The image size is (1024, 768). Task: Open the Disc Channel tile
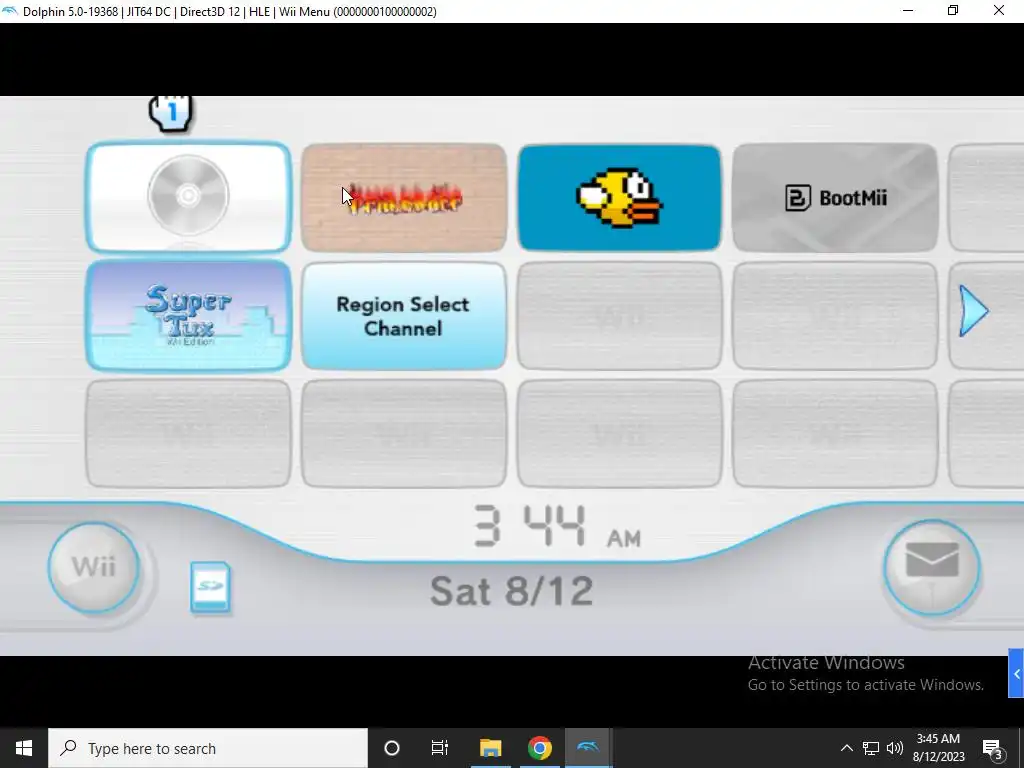[188, 197]
